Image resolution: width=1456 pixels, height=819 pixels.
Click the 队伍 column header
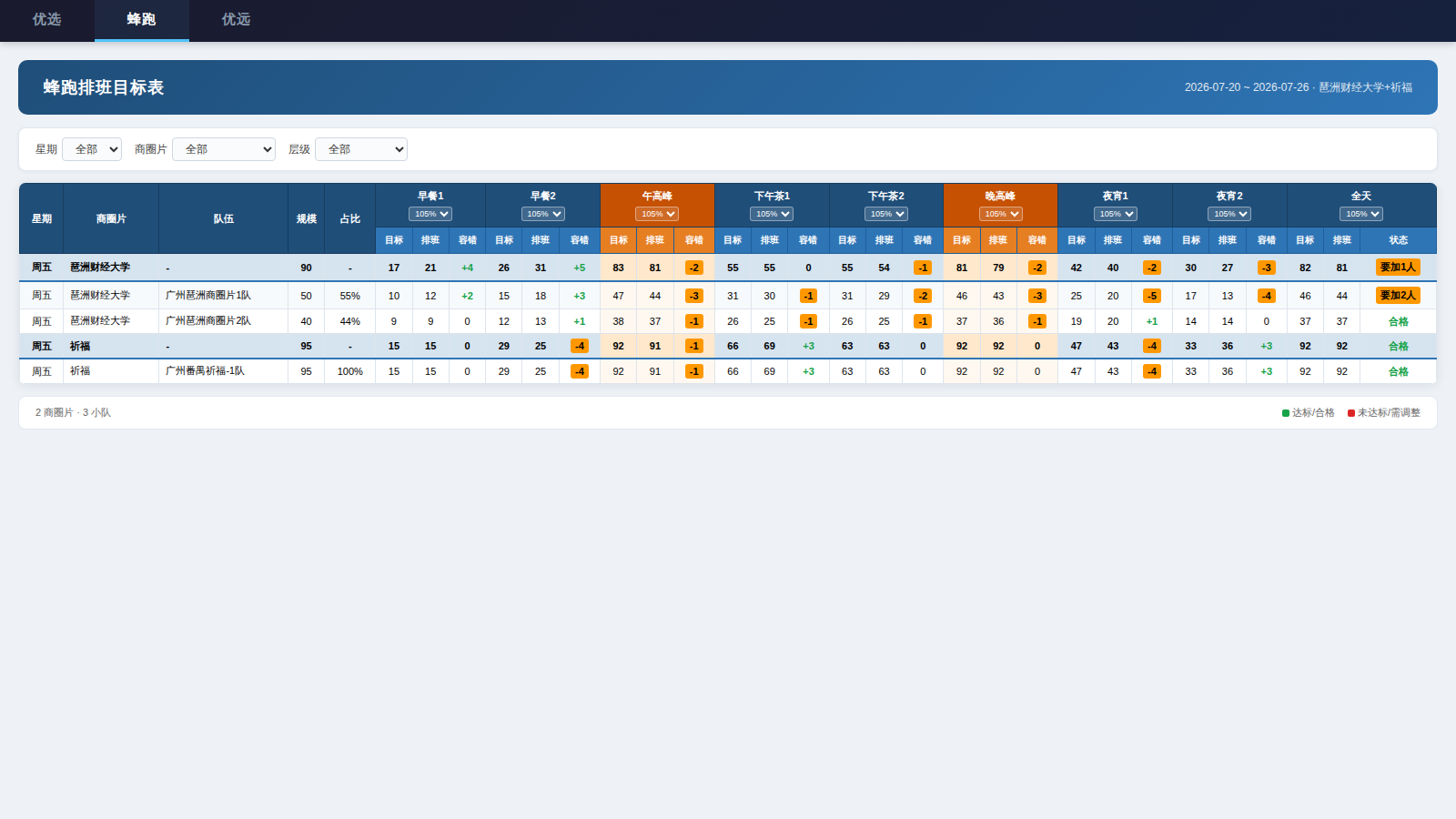point(224,218)
